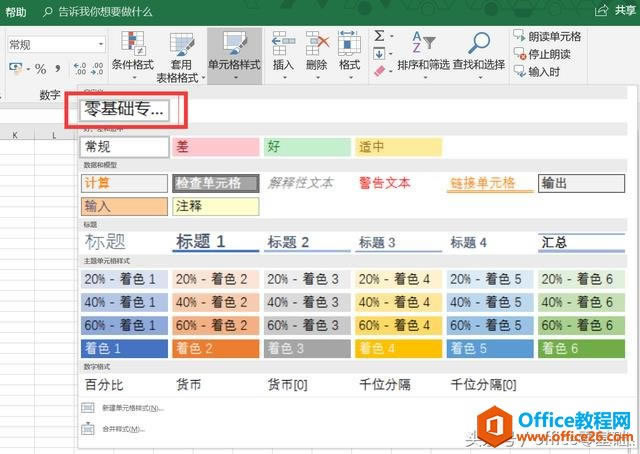Expand the Insert (插入) dropdown arrow
This screenshot has width=640, height=454.
click(284, 77)
